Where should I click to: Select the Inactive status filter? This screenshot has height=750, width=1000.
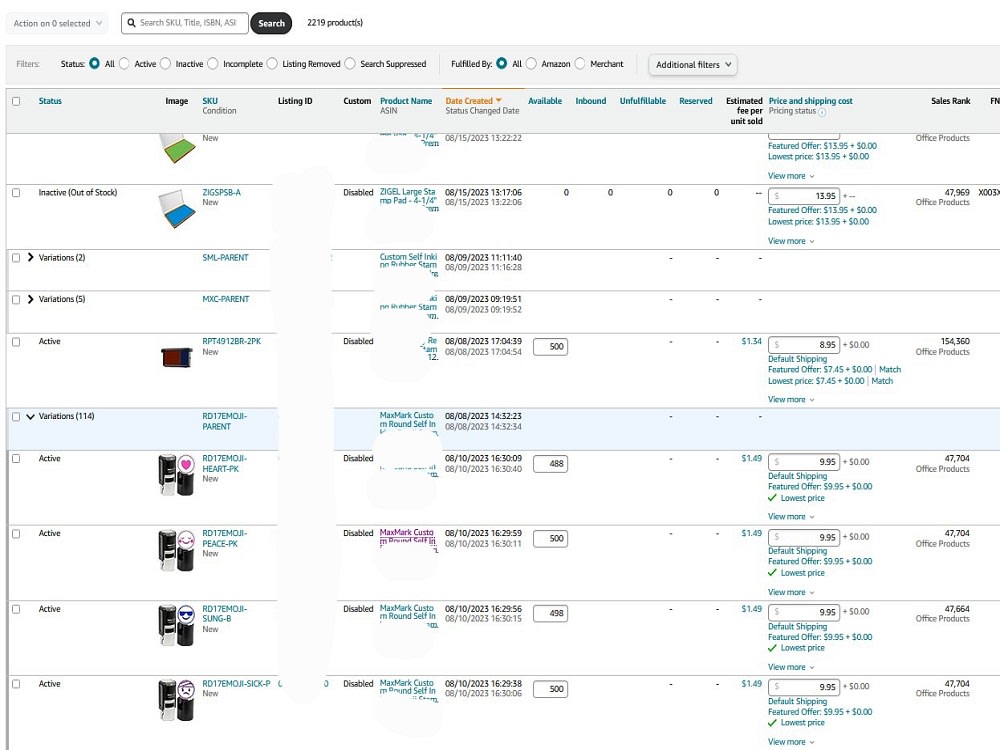coord(166,64)
